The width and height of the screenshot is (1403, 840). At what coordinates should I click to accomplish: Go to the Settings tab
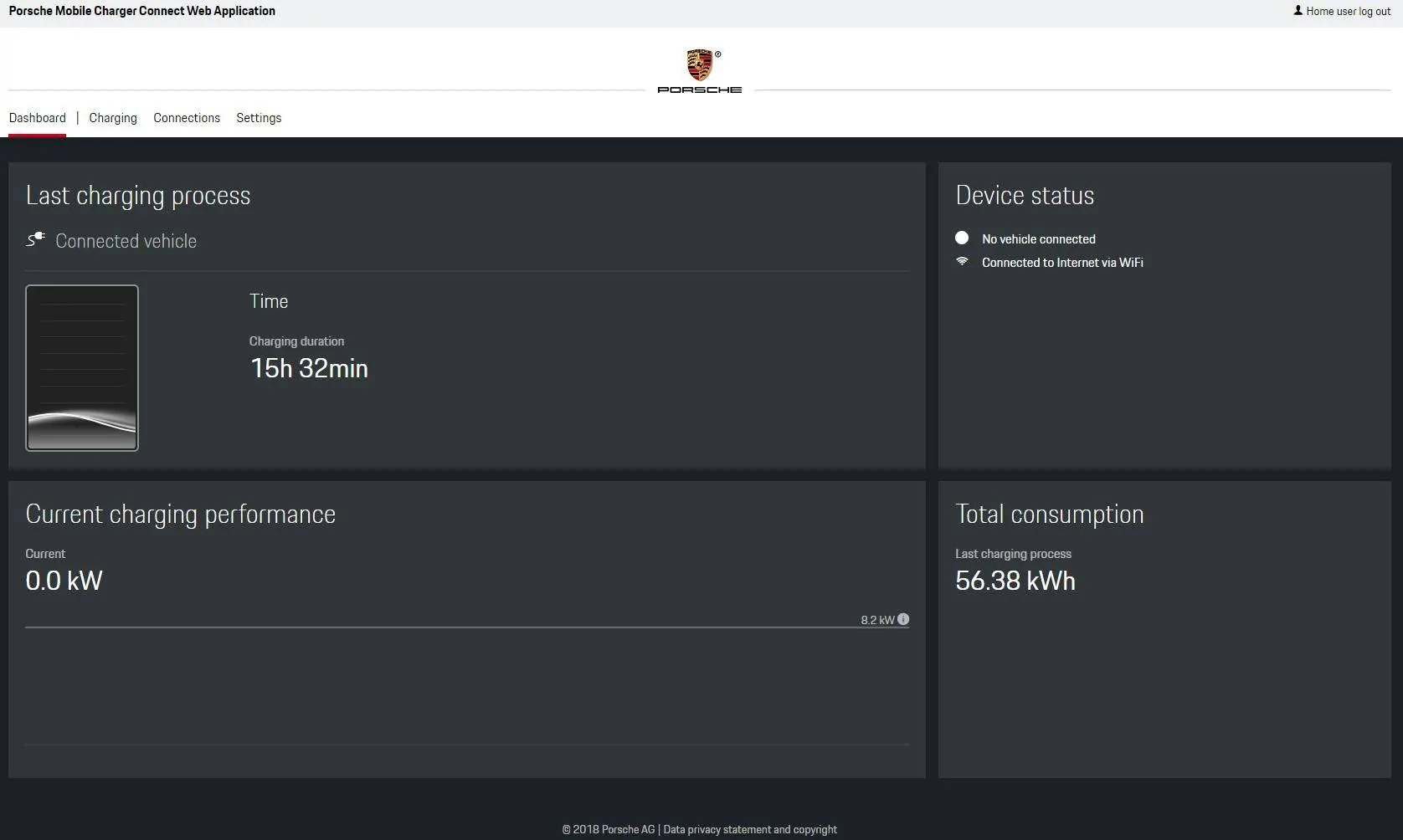tap(259, 118)
